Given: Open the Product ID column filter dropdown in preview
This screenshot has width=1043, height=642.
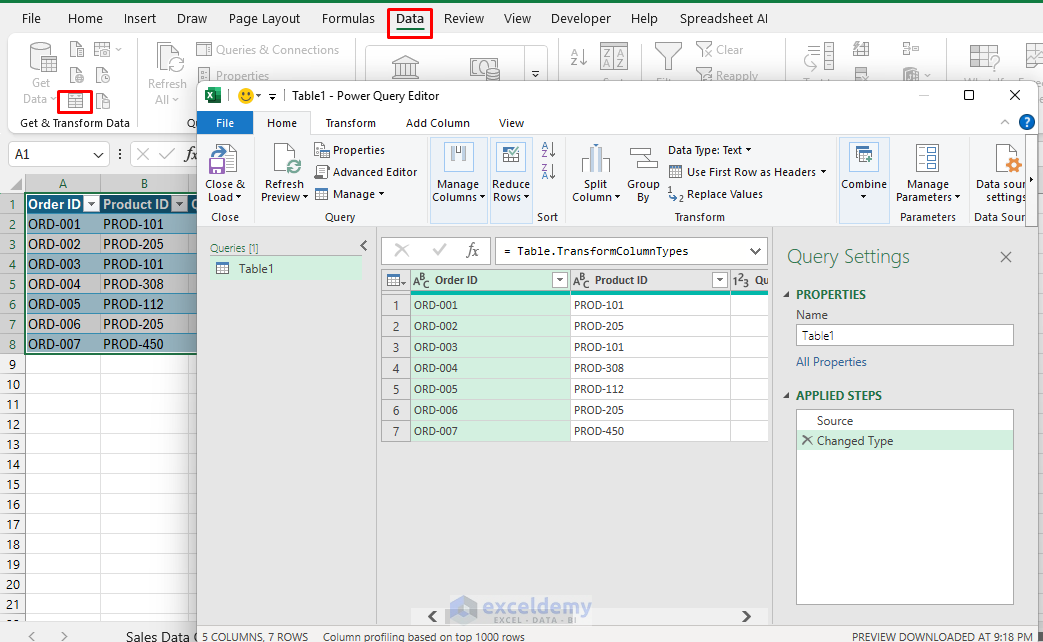Looking at the screenshot, I should pos(719,281).
